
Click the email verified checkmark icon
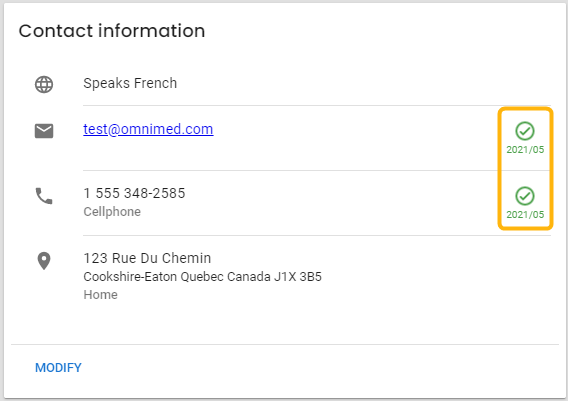(525, 131)
